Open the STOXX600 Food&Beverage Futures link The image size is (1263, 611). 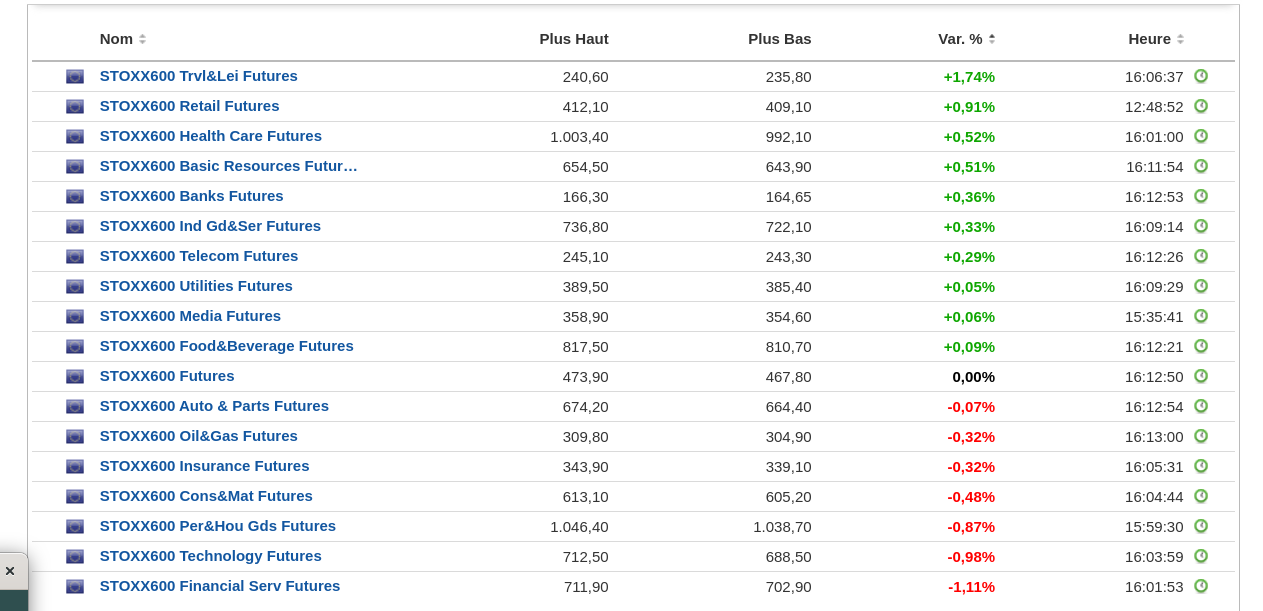coord(226,346)
